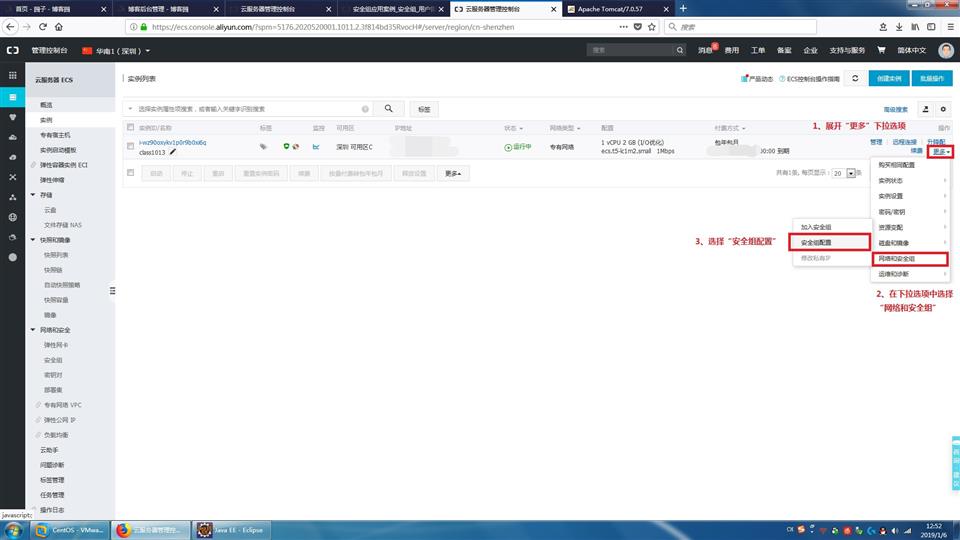Choose 安全组配置 in the submenu

tap(830, 242)
